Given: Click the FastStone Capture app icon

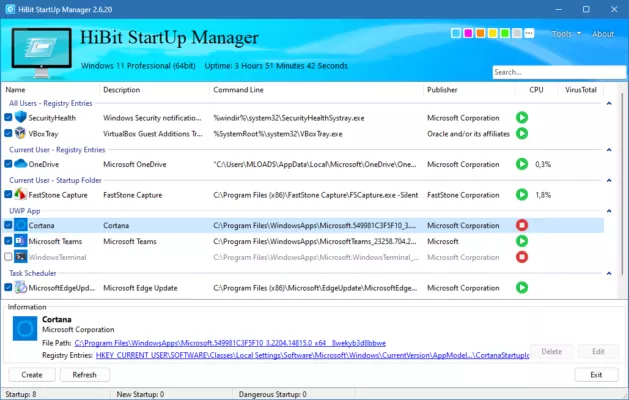Looking at the screenshot, I should [20, 195].
